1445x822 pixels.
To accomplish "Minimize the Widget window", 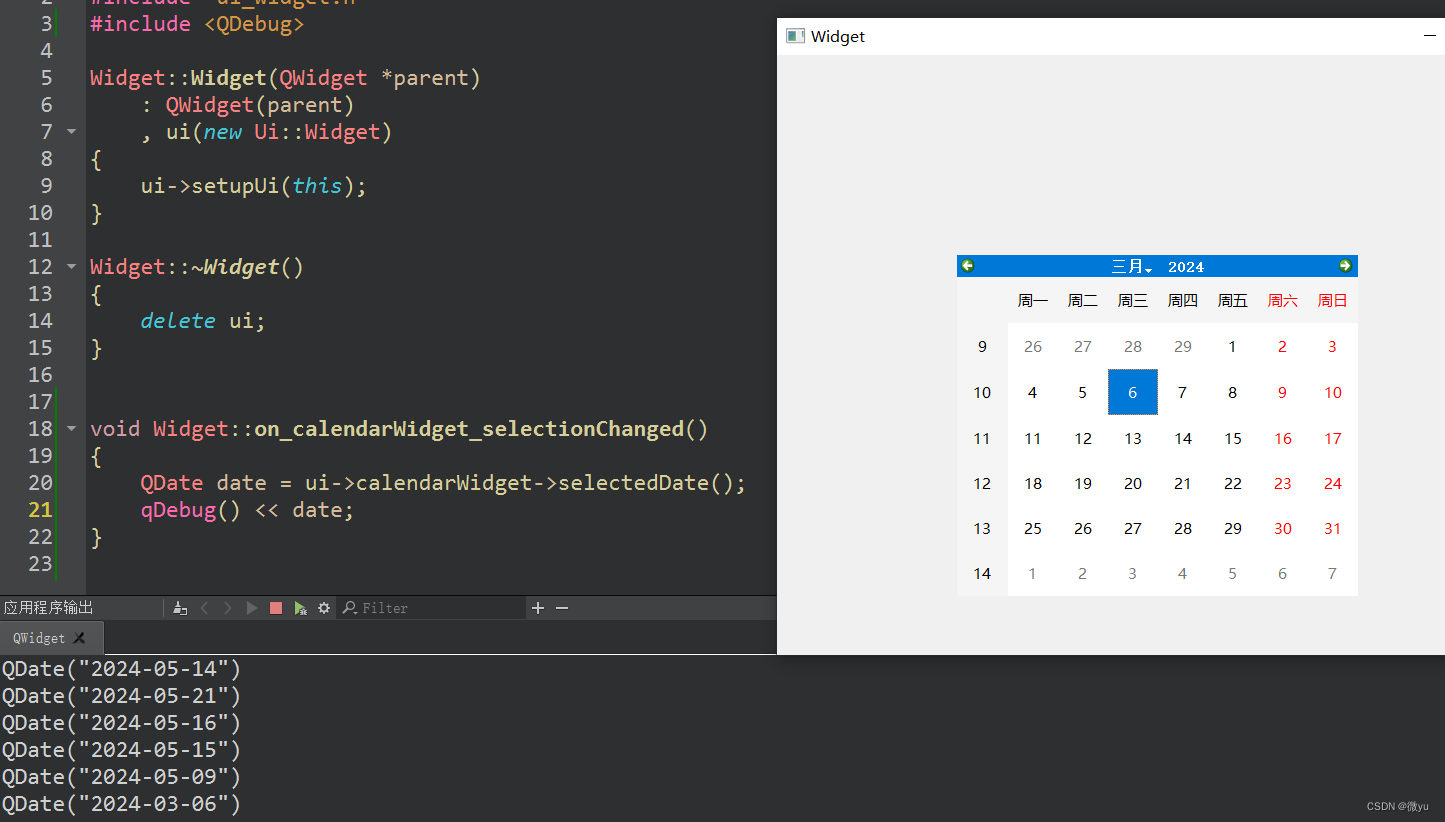I will point(1430,36).
